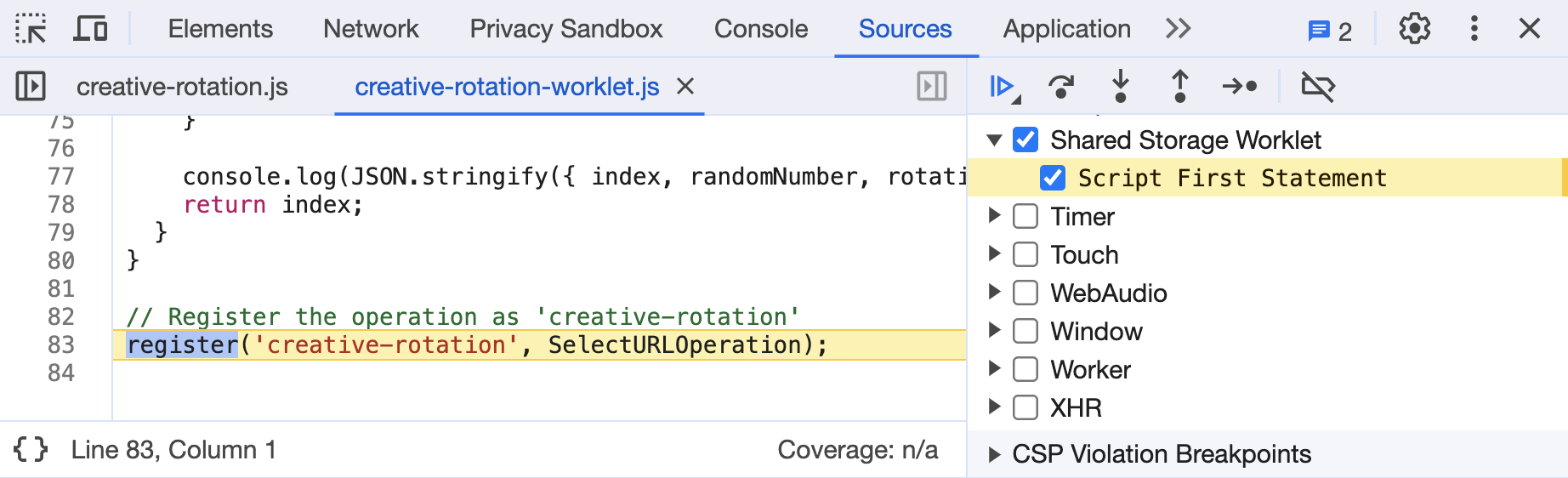
Task: Expand the WebAudio breakpoint category
Action: (994, 293)
